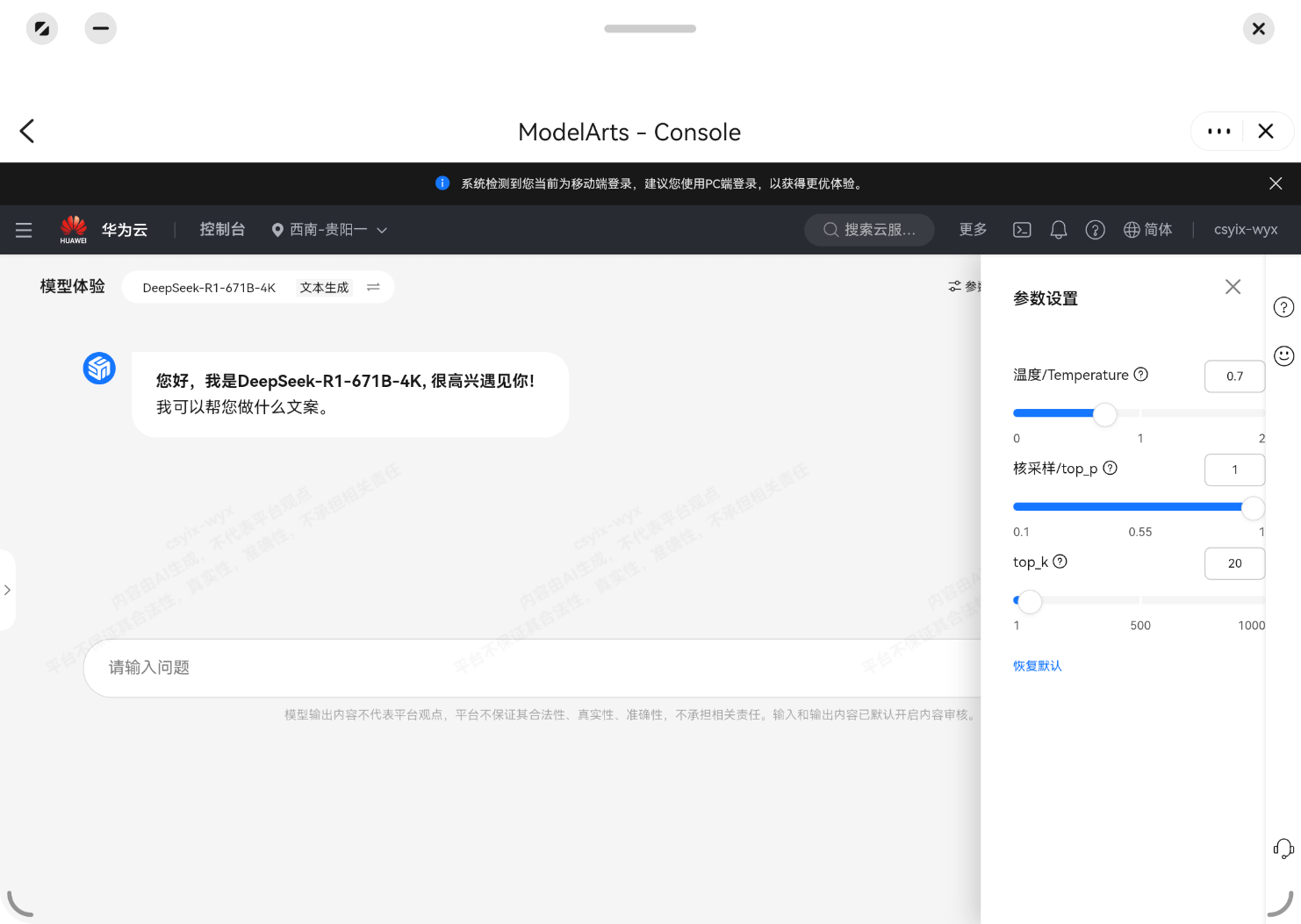1301x924 pixels.
Task: Open the smiley feedback icon
Action: click(1283, 355)
